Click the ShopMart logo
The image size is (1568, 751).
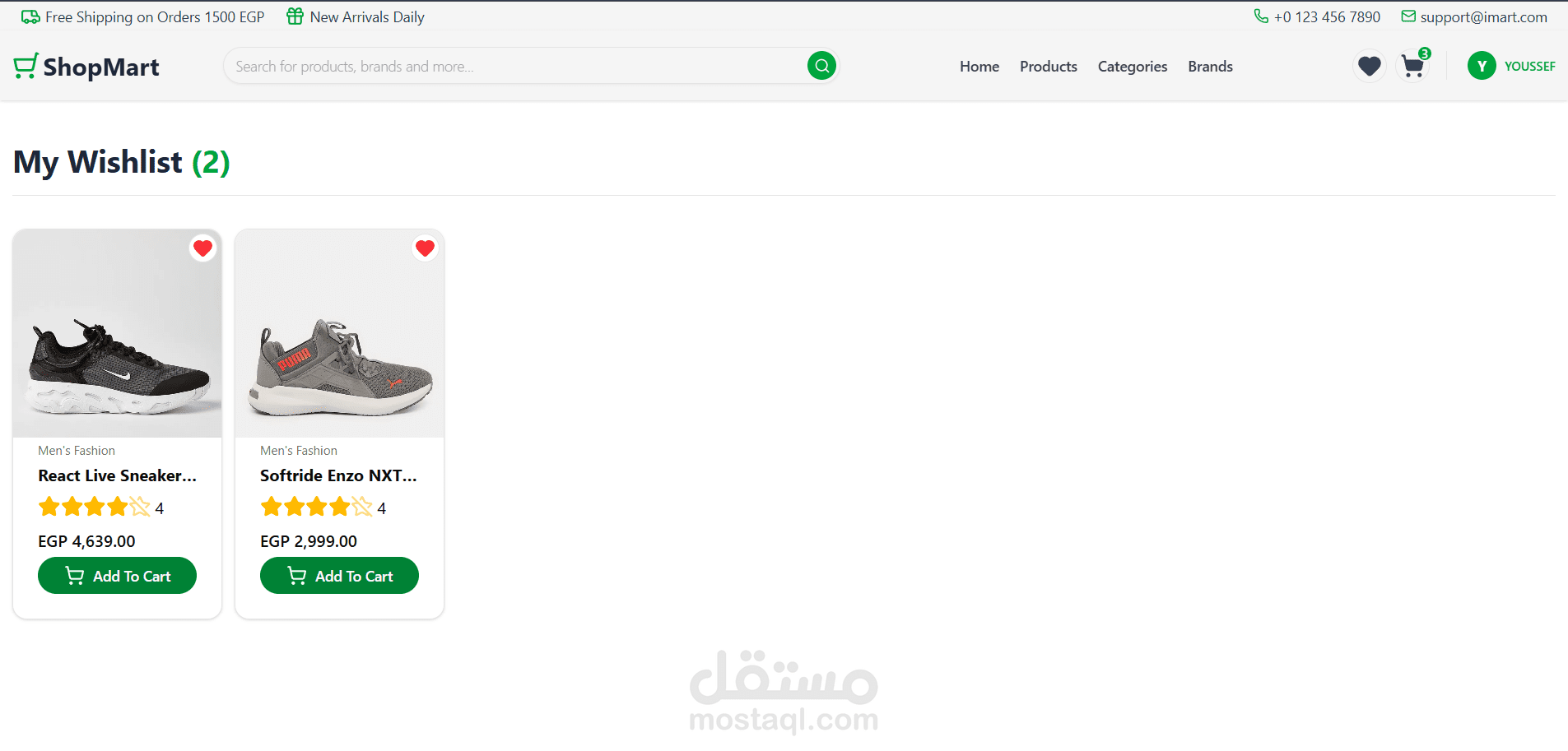pyautogui.click(x=86, y=67)
